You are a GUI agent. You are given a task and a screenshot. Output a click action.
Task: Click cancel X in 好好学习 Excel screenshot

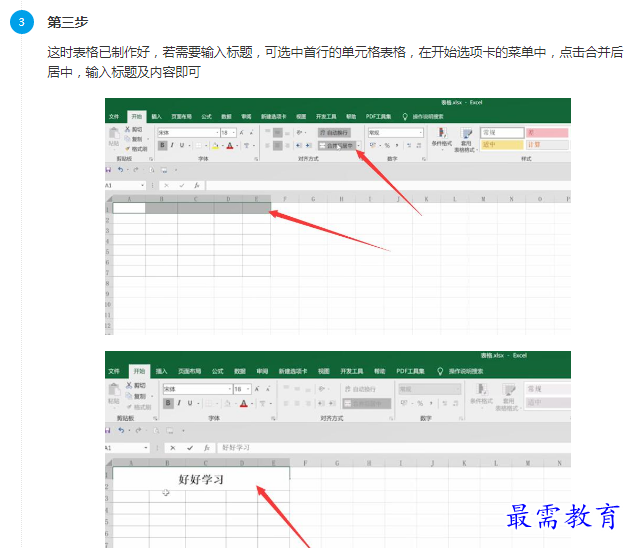click(173, 448)
